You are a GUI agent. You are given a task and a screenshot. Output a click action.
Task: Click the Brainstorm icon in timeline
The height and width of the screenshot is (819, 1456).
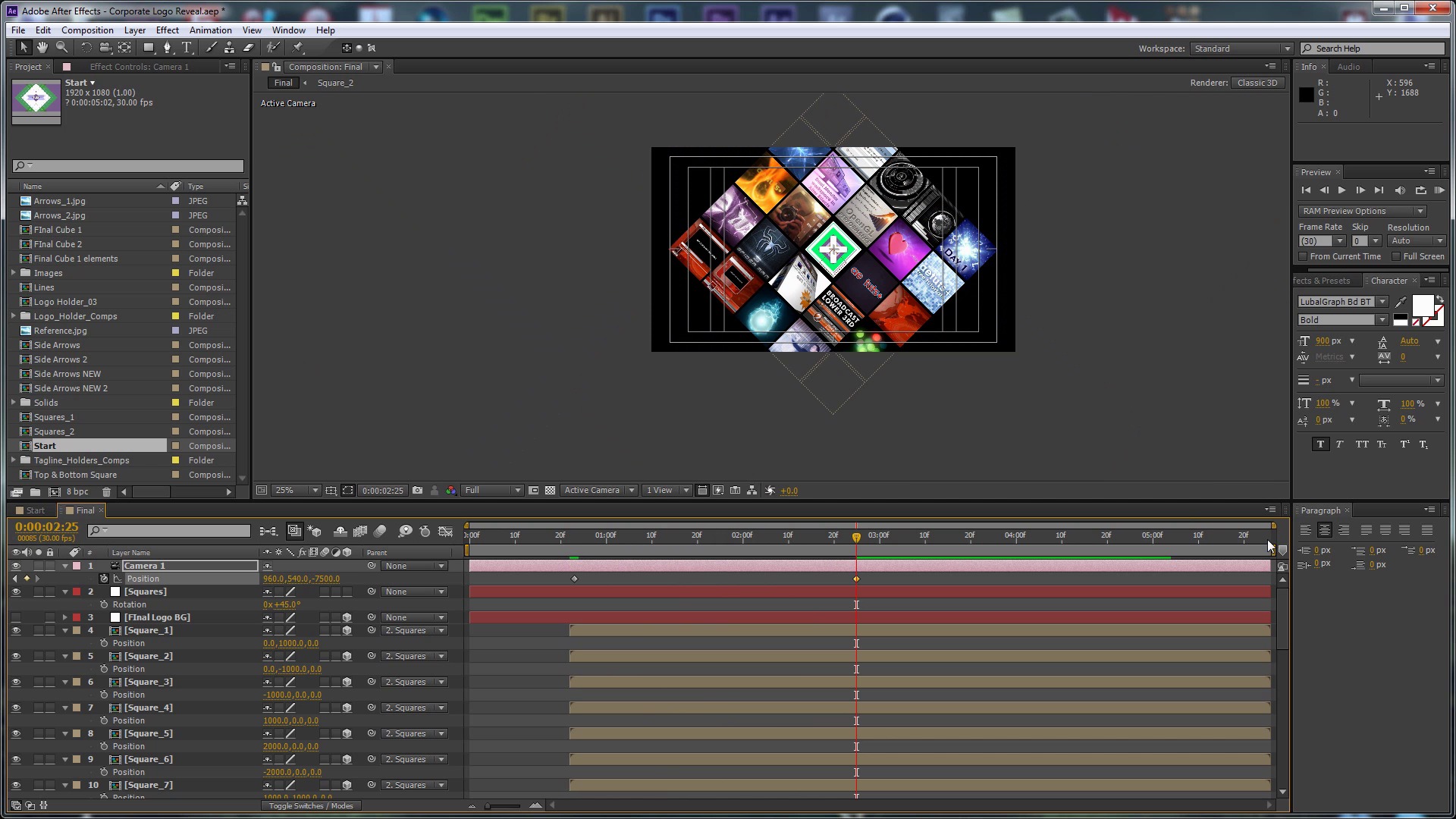pyautogui.click(x=406, y=531)
